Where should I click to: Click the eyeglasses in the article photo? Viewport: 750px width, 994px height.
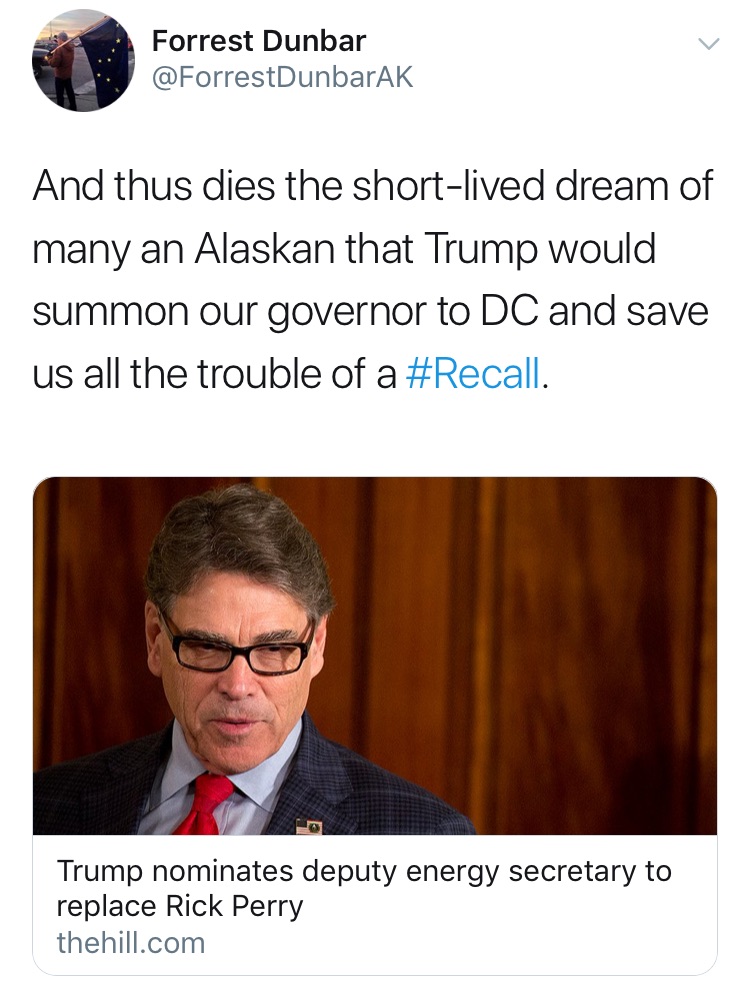pyautogui.click(x=238, y=649)
